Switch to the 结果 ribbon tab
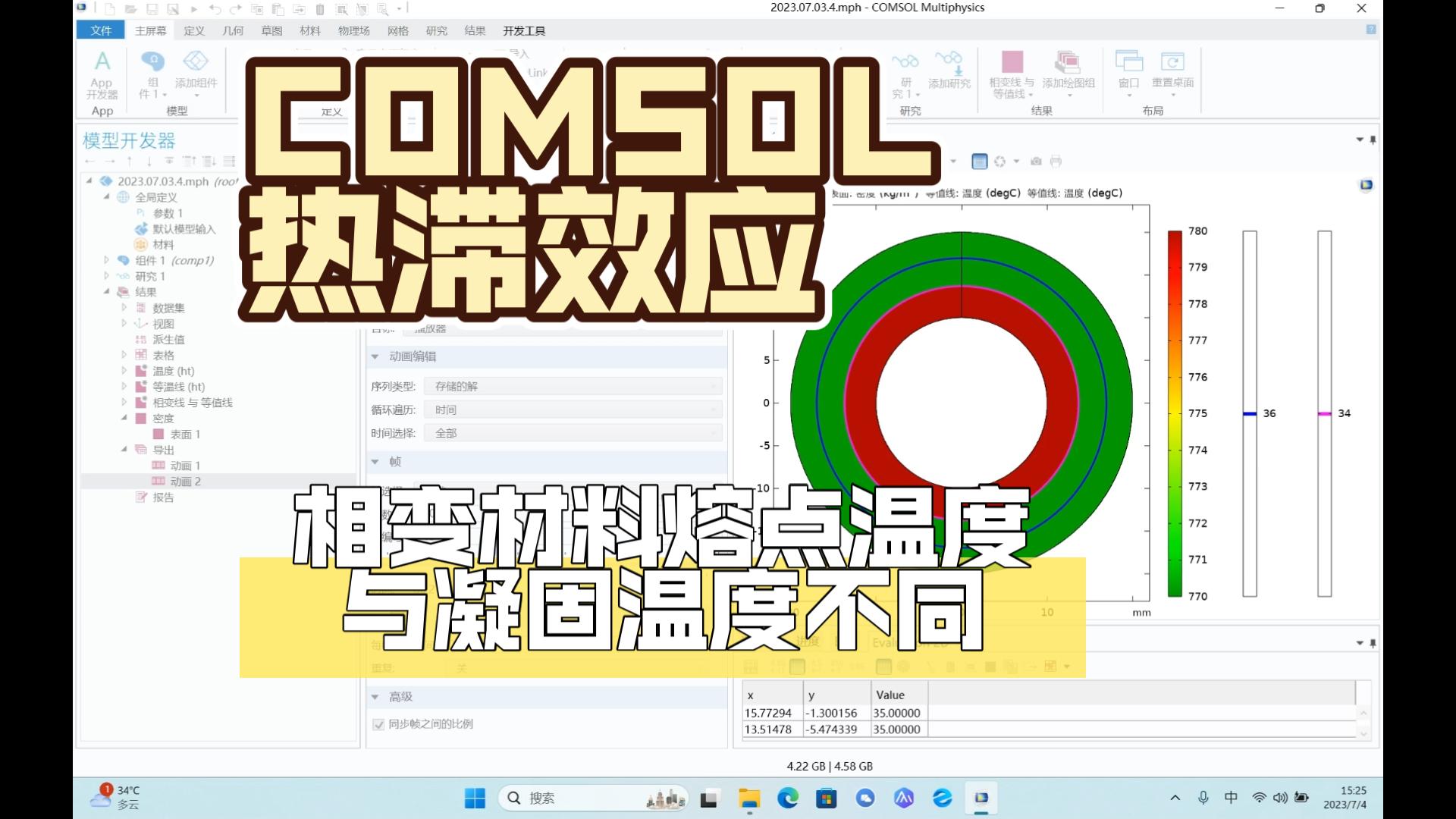Screen dimensions: 1456x819 coord(475,30)
